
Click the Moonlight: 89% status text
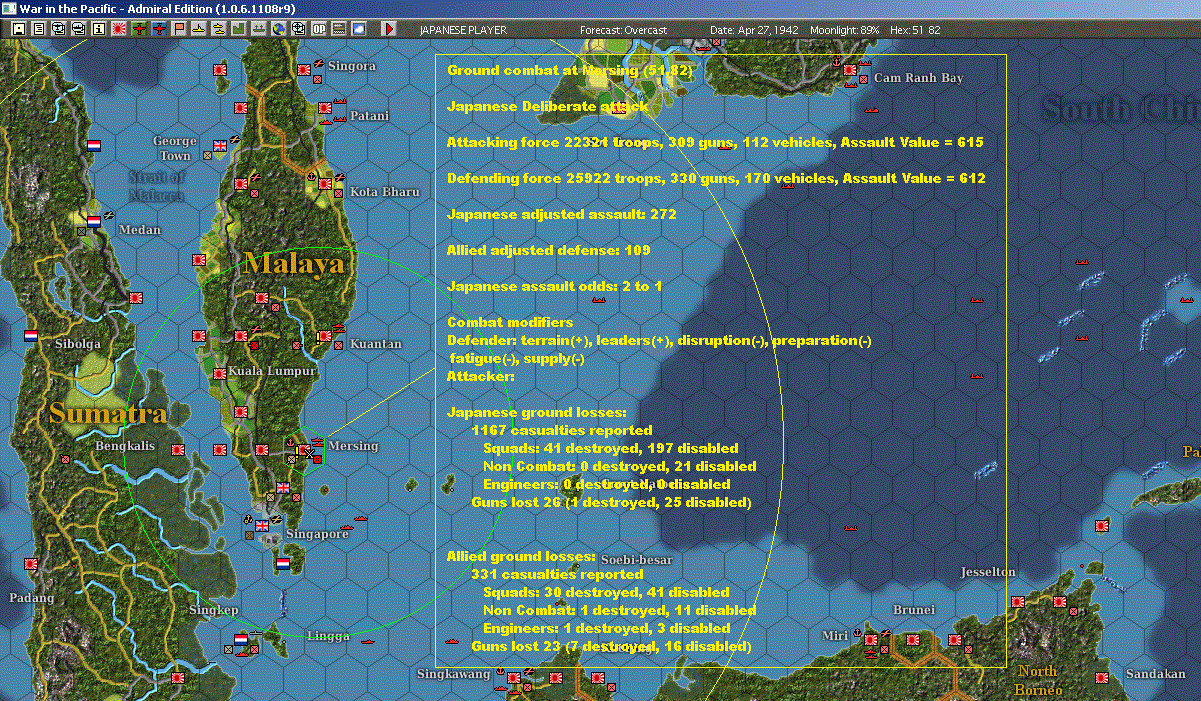pos(845,30)
